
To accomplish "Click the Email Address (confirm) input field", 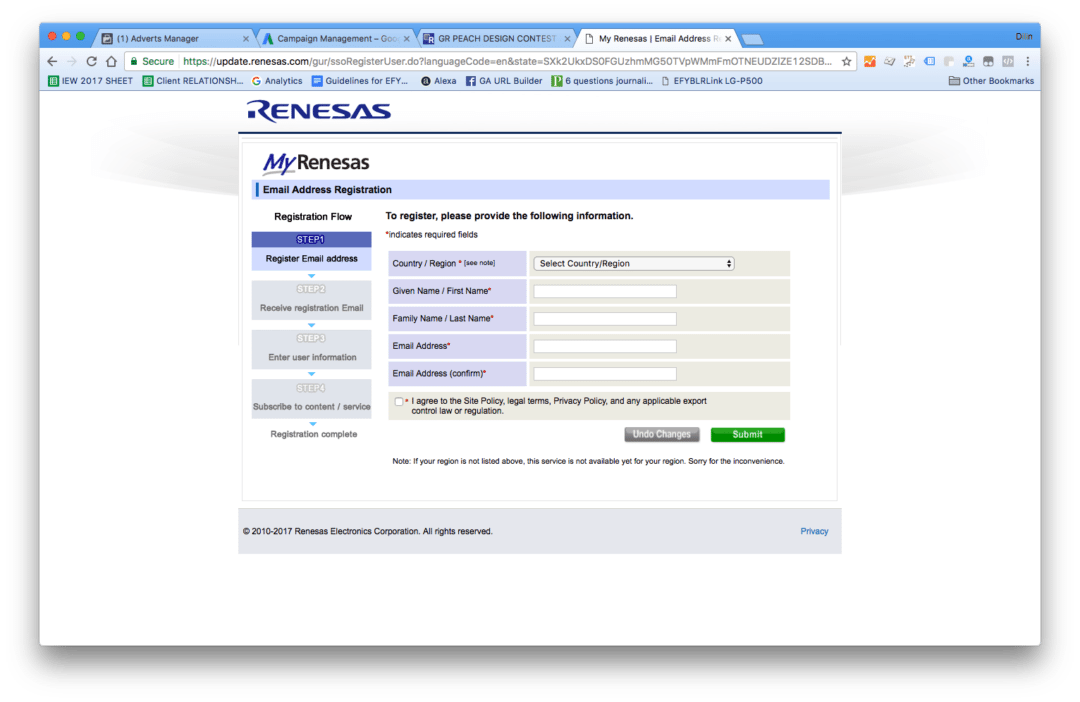I will [x=605, y=374].
